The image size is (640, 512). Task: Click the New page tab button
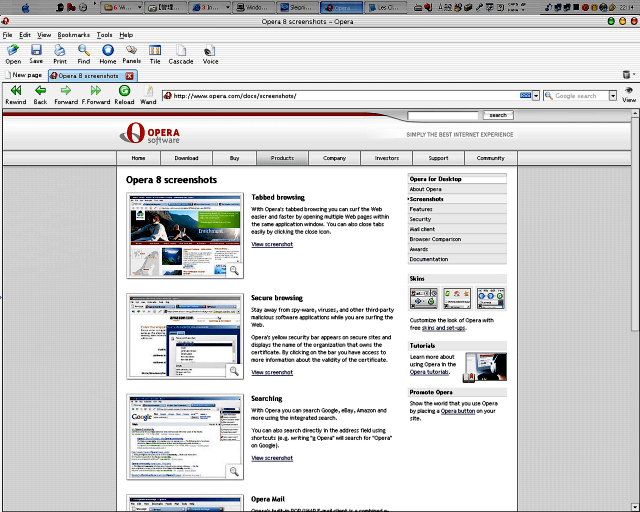24,75
